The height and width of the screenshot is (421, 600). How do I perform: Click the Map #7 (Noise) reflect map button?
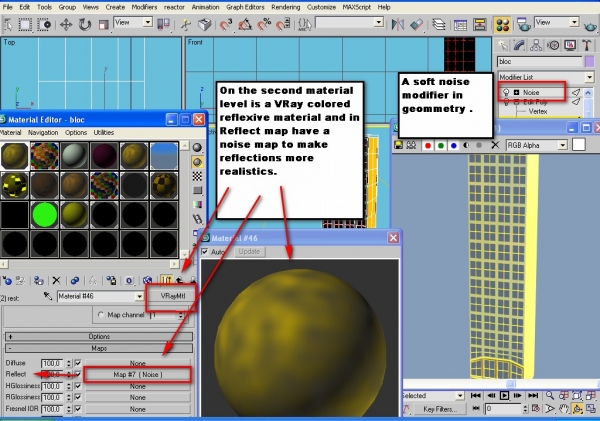pyautogui.click(x=137, y=374)
